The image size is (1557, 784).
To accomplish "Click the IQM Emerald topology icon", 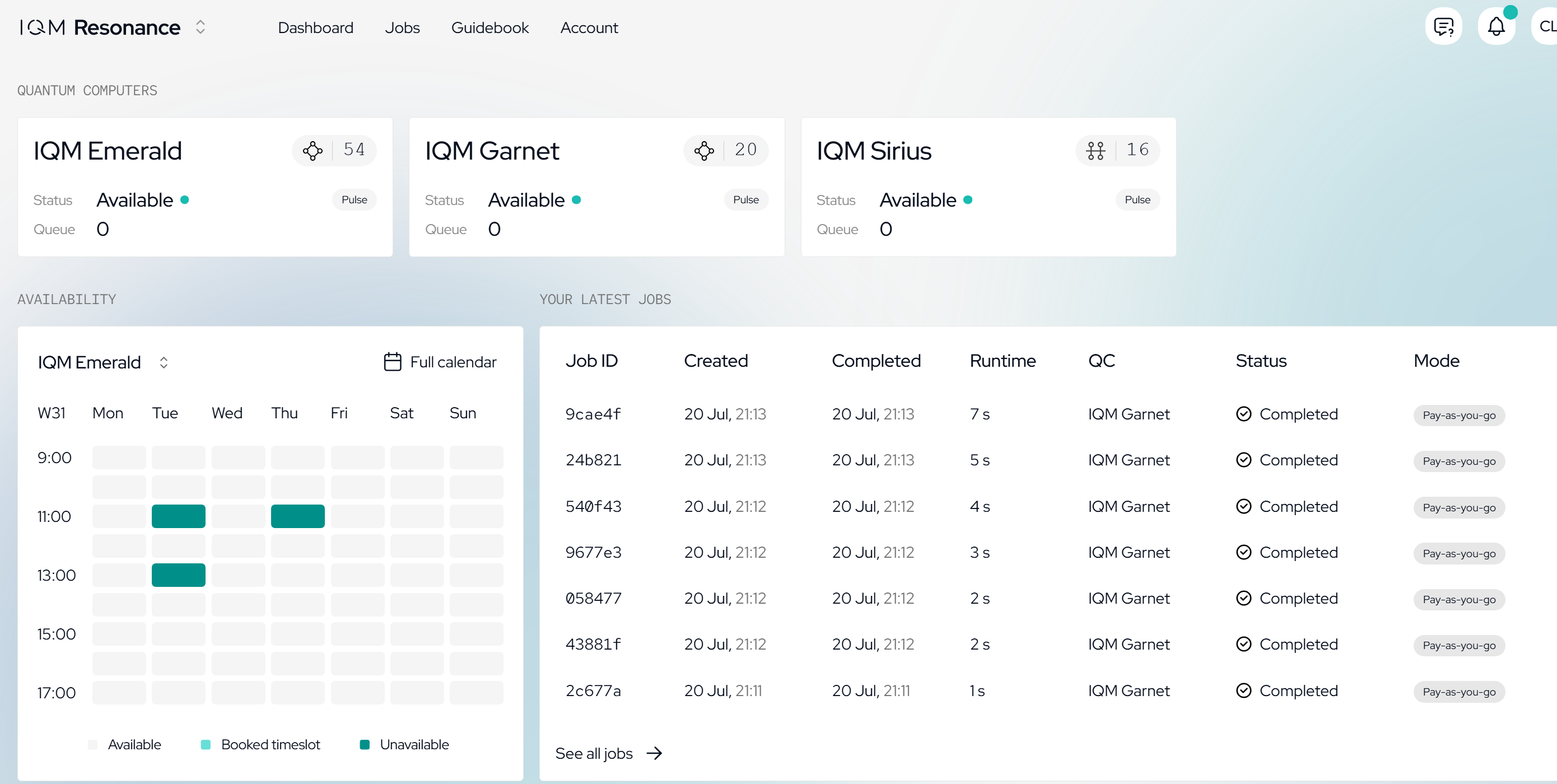I will 313,151.
